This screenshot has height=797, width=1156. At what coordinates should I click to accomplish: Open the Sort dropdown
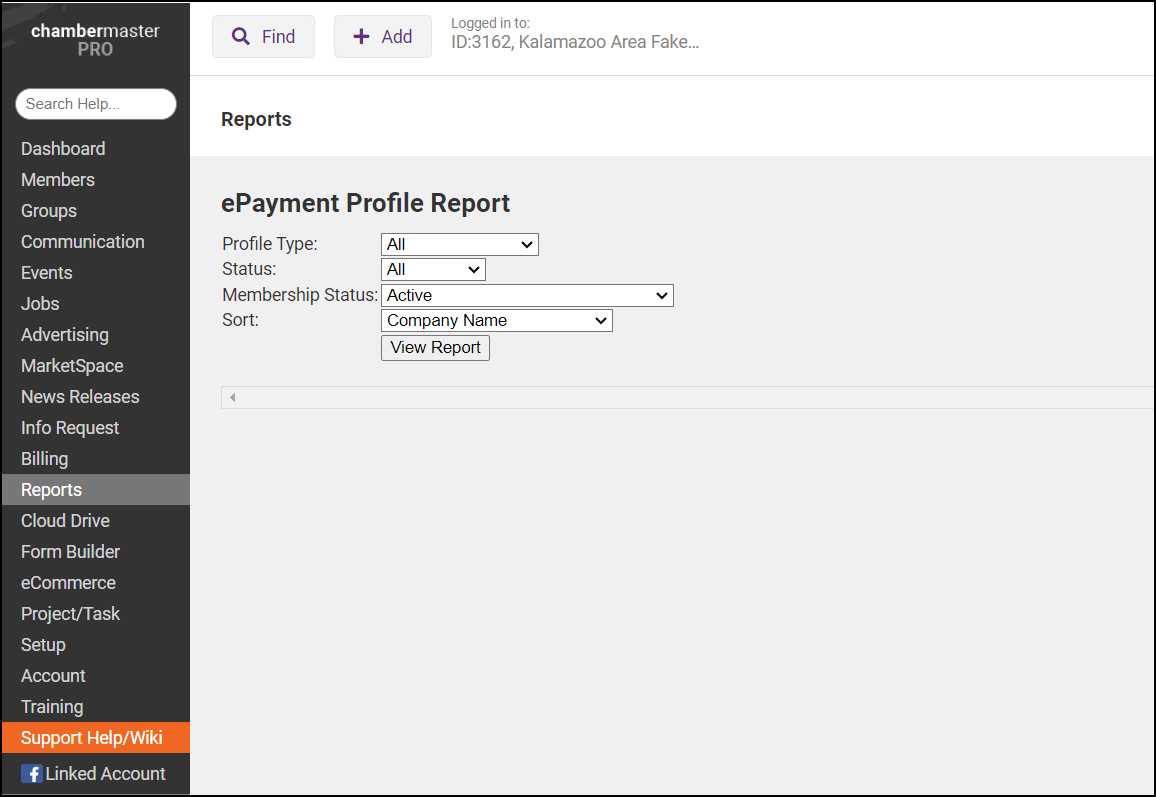(496, 321)
